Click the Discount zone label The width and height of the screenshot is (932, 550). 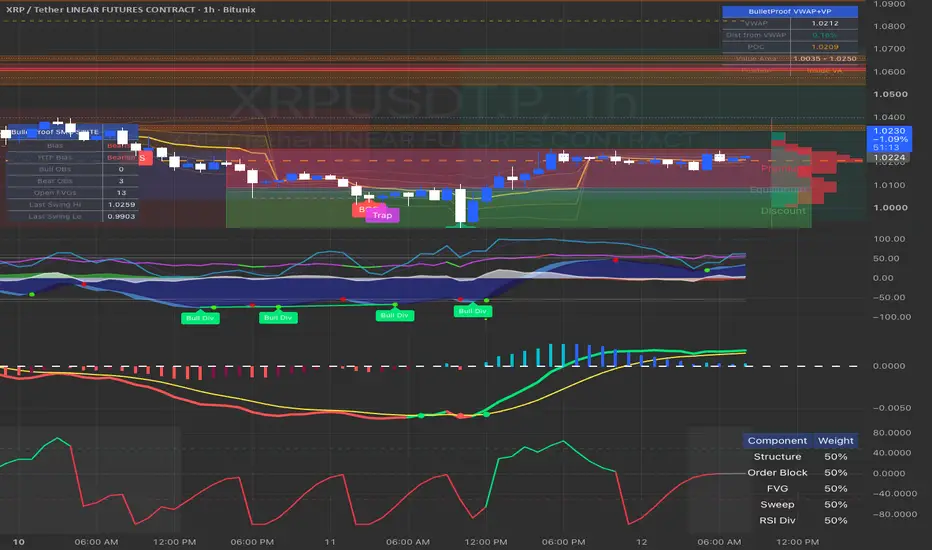(x=783, y=210)
